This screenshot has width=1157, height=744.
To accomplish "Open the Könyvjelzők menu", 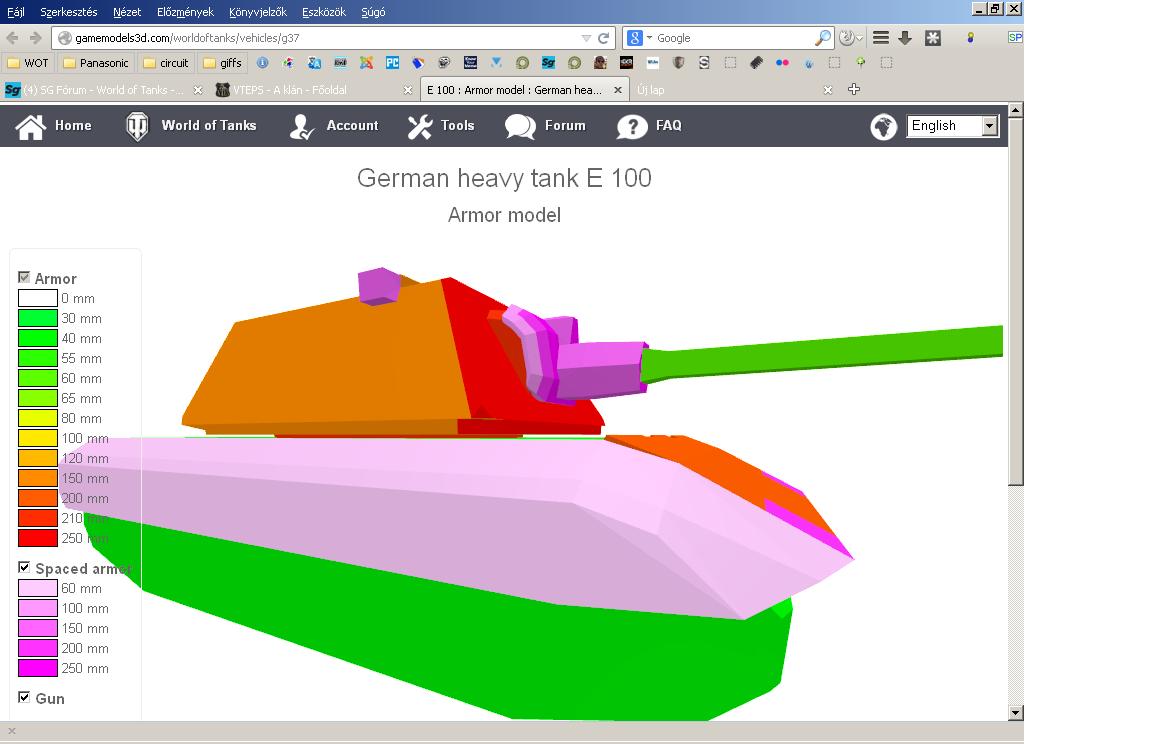I will coord(257,12).
